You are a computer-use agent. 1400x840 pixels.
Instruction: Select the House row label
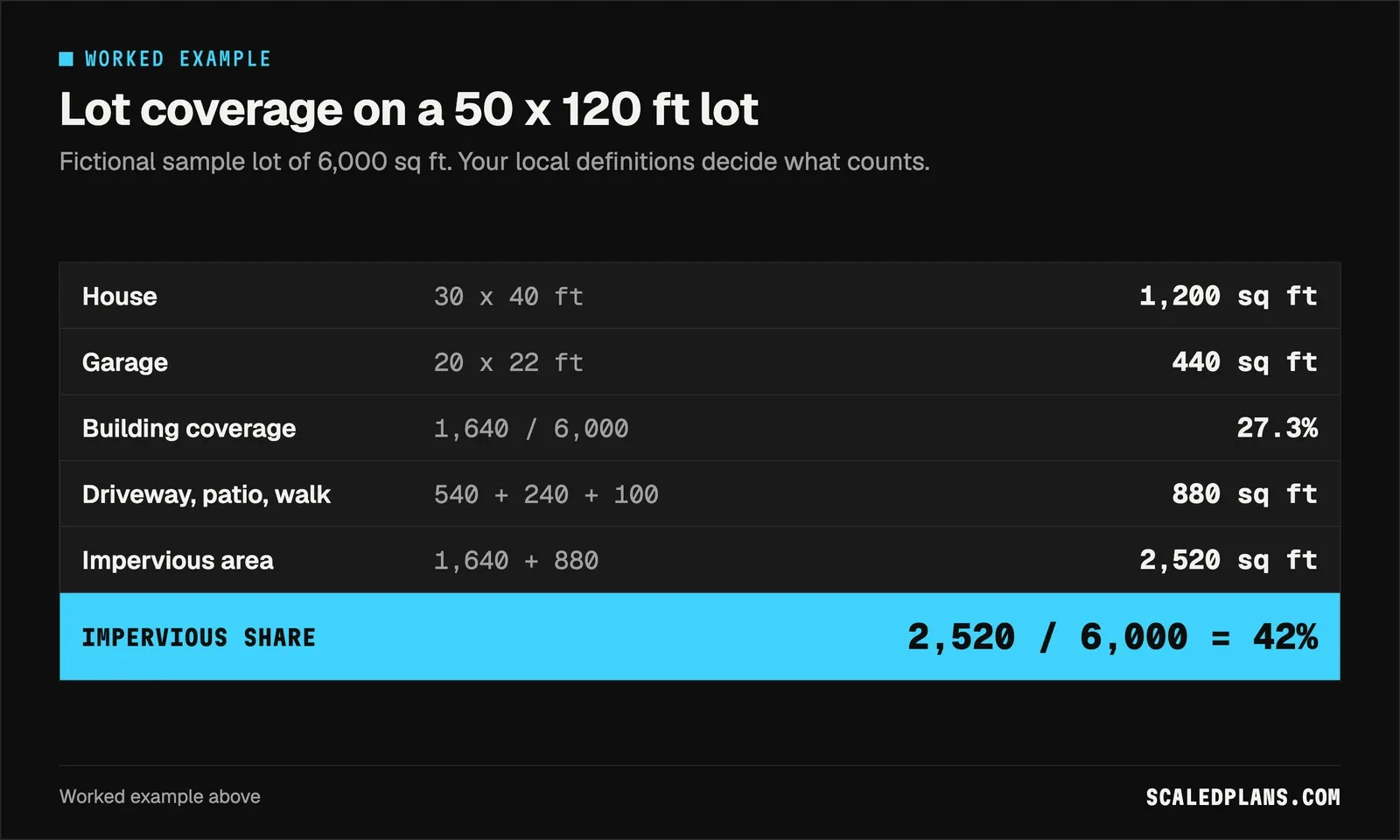[x=120, y=297]
